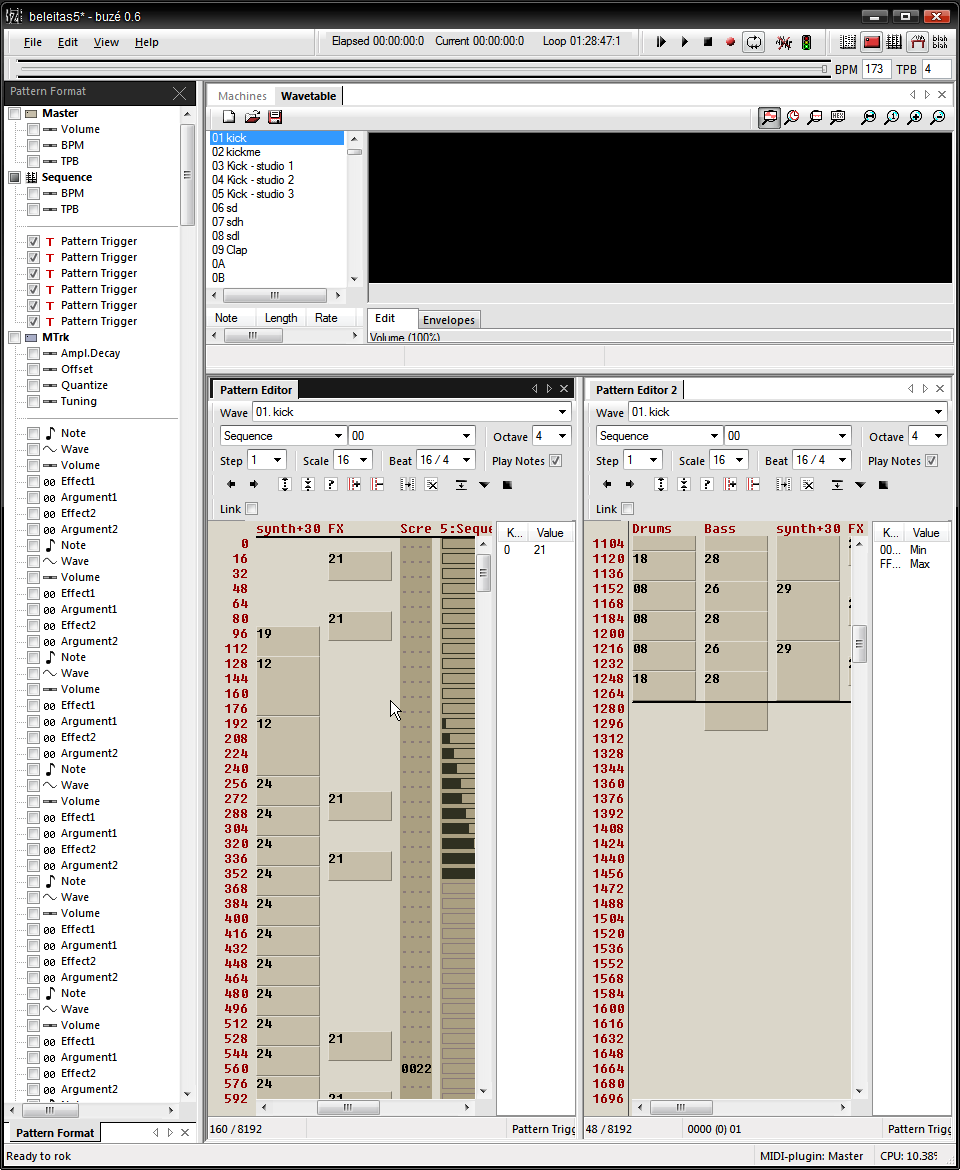Viewport: 960px width, 1170px height.
Task: Click the traffic light icon in toolbar
Action: coord(806,42)
